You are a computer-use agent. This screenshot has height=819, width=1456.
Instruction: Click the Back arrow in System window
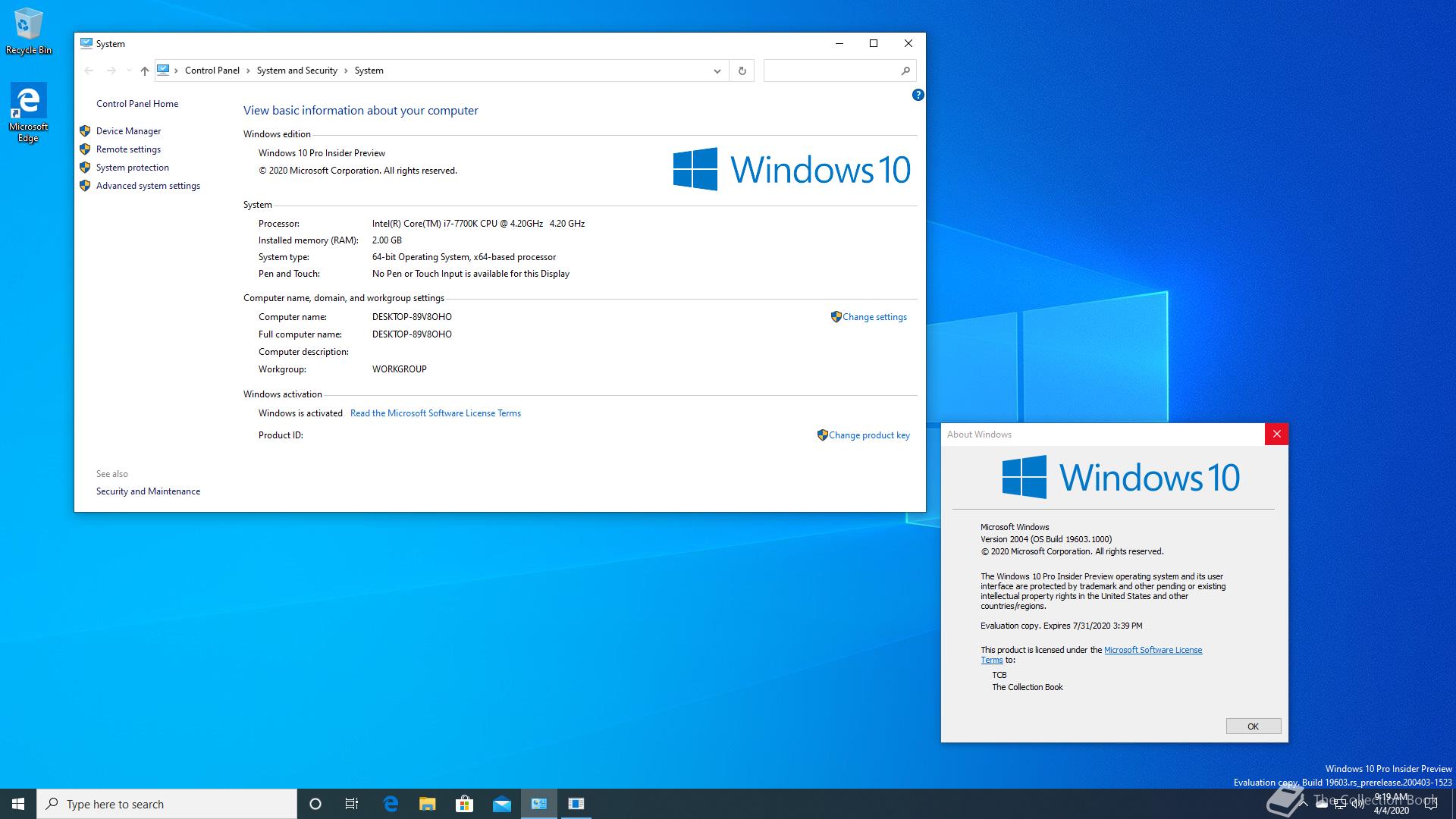89,71
